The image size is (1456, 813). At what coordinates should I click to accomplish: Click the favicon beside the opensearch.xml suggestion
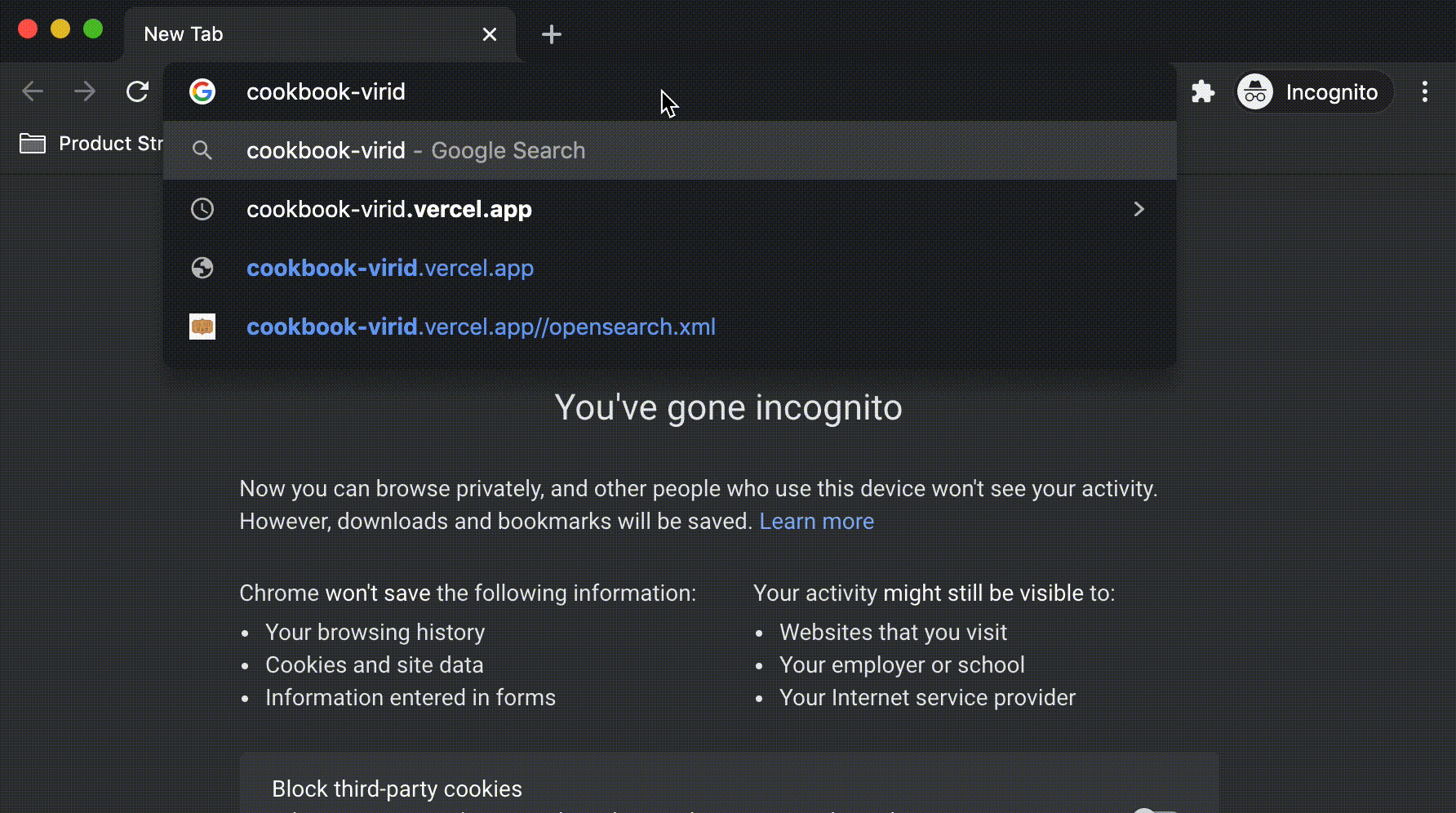202,327
